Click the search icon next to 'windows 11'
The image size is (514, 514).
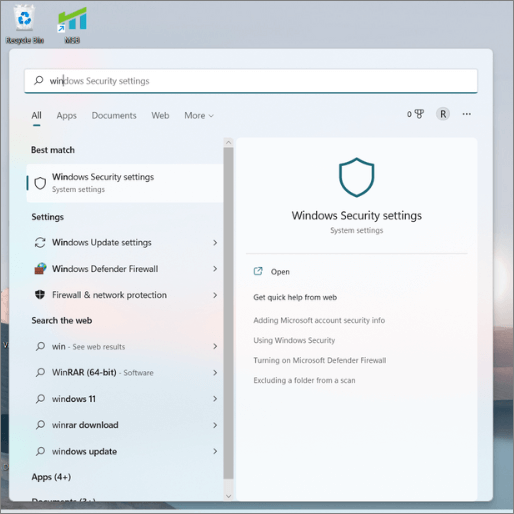(40, 399)
